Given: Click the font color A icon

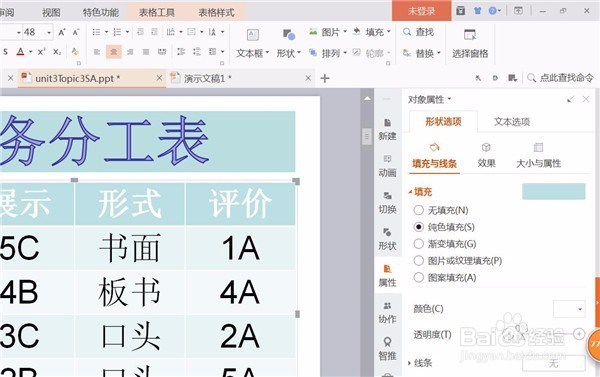Looking at the screenshot, I should 20,52.
